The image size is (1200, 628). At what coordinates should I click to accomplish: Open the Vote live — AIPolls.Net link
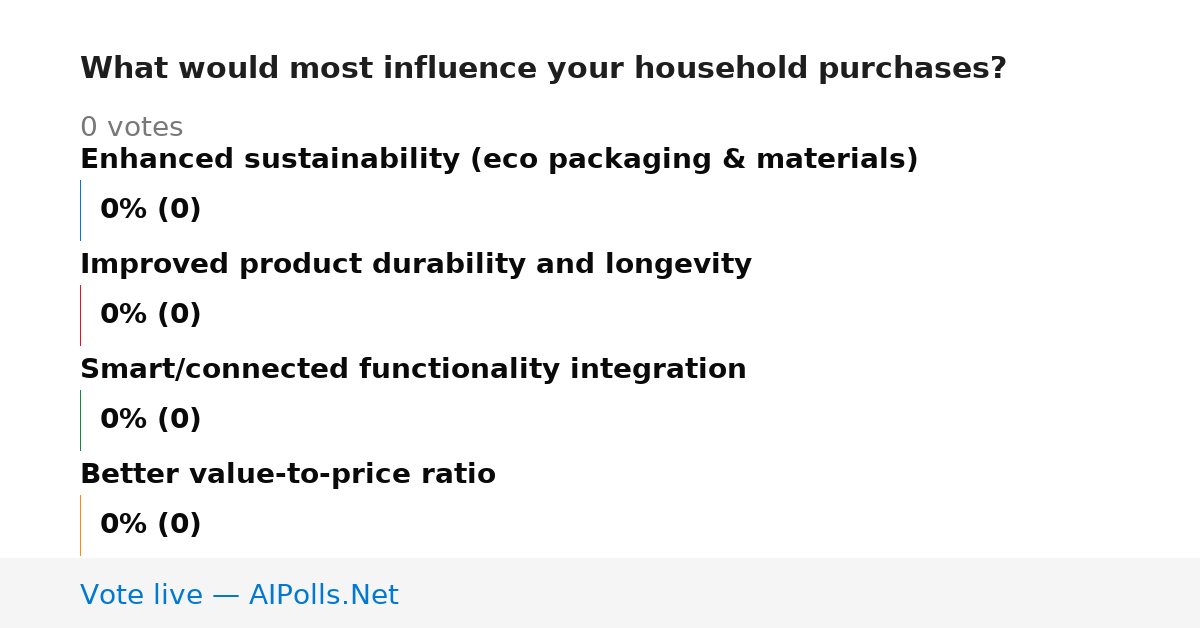coord(239,595)
